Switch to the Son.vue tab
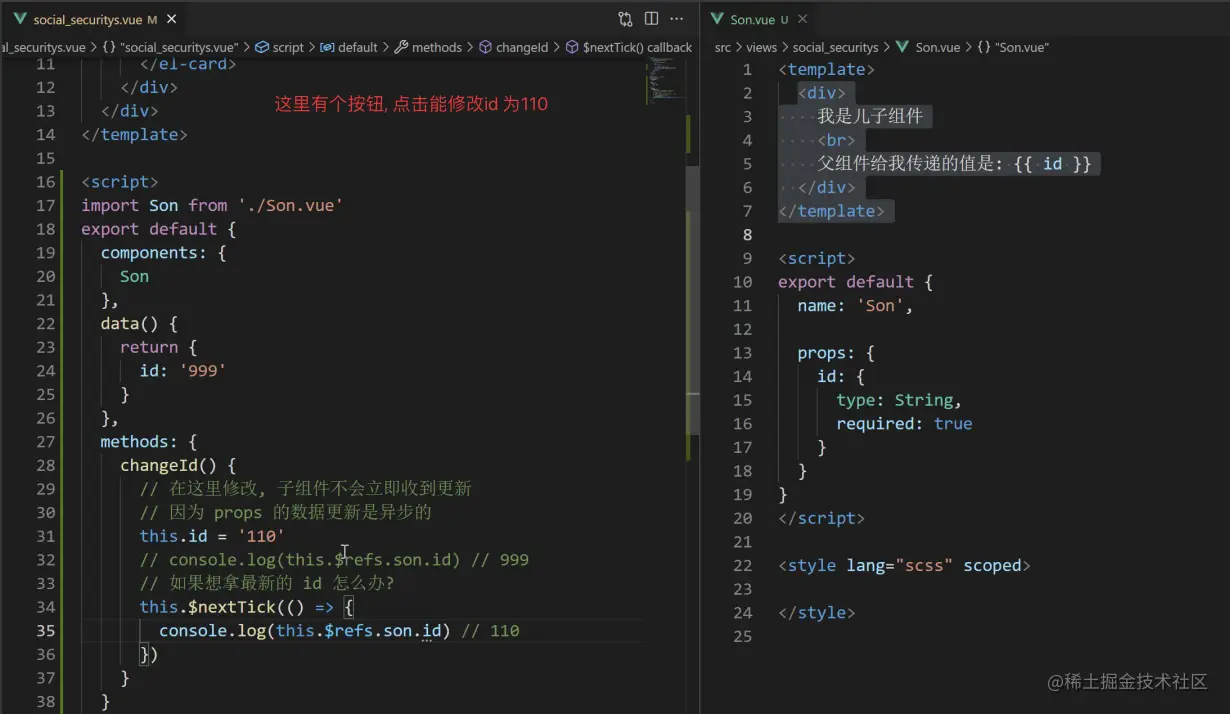The width and height of the screenshot is (1230, 714). tap(759, 19)
